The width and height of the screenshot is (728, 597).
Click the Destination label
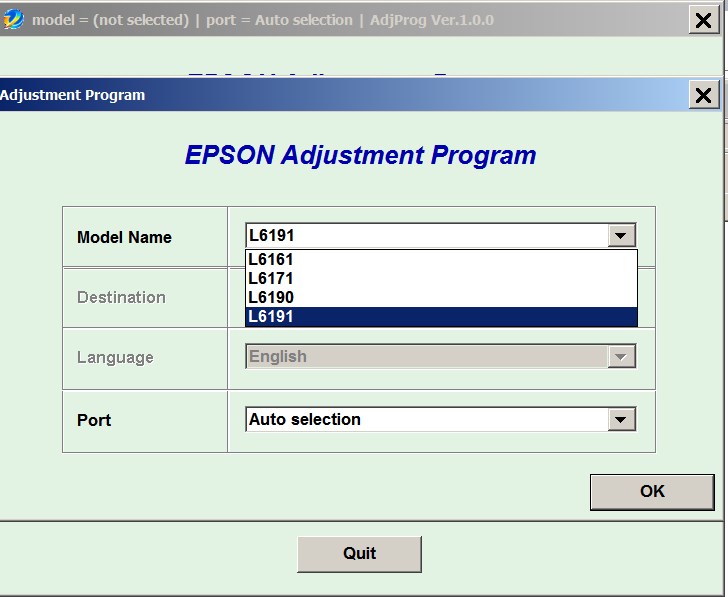coord(121,298)
